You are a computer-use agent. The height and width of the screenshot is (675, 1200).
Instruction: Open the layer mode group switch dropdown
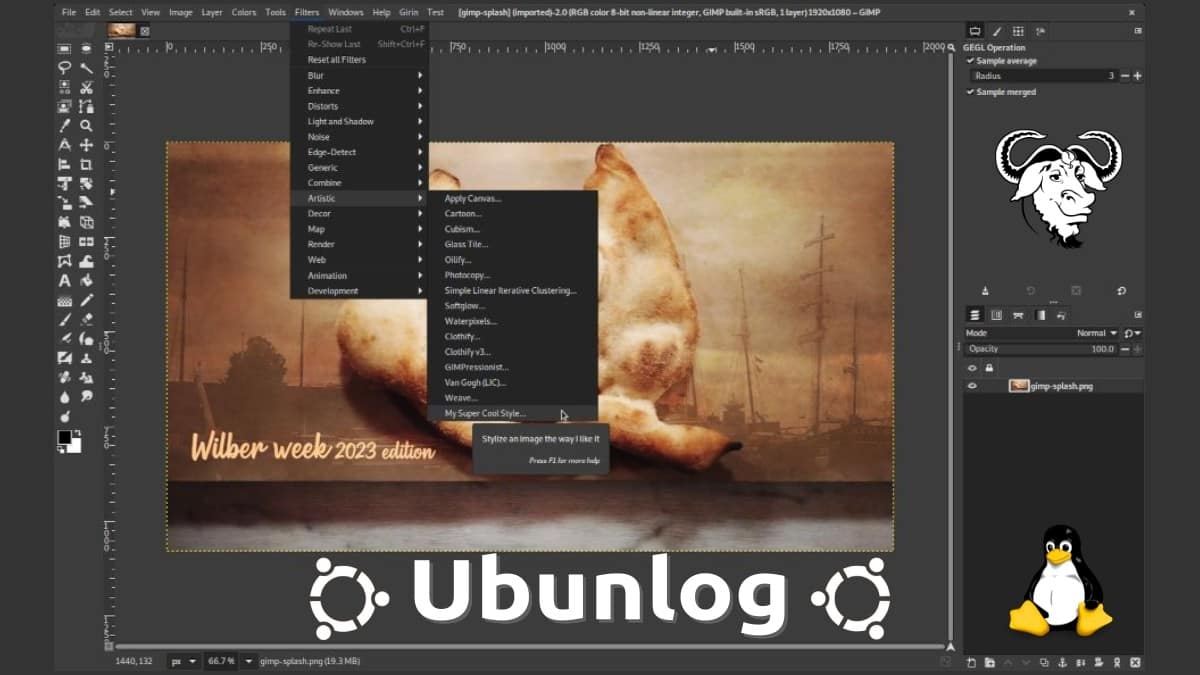pos(1132,333)
